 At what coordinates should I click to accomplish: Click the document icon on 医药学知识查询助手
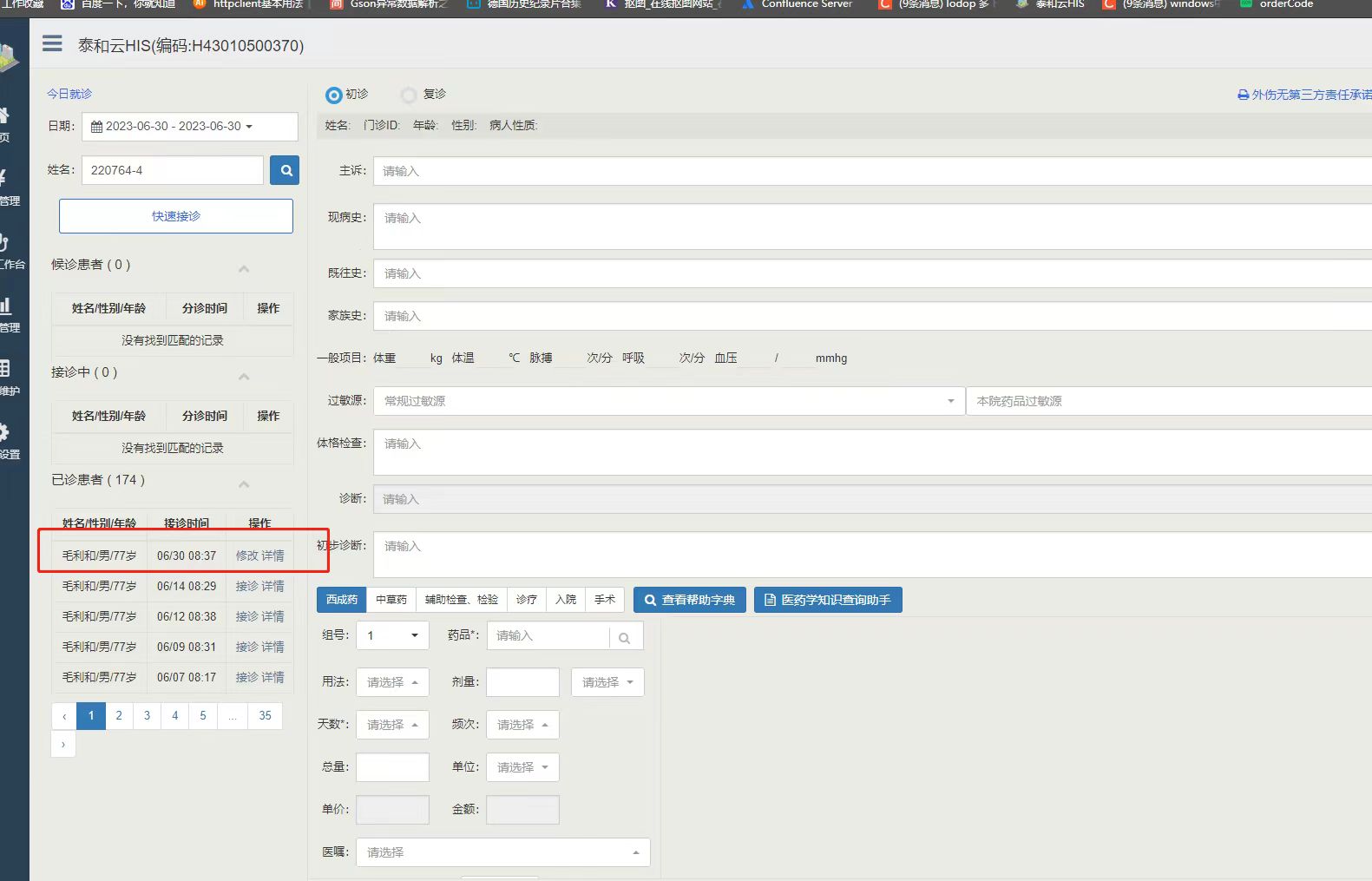click(x=770, y=600)
